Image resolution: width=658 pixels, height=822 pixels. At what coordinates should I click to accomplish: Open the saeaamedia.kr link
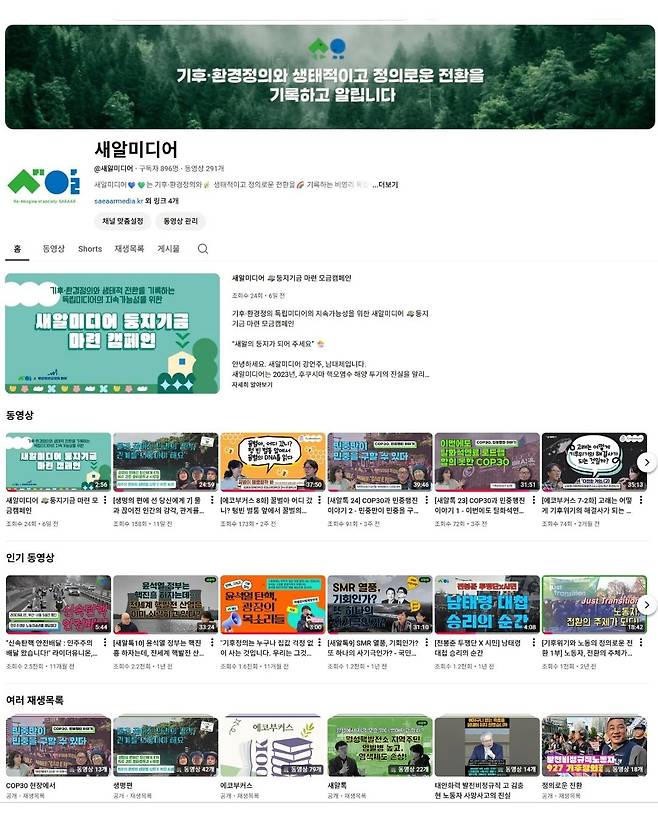[x=118, y=201]
